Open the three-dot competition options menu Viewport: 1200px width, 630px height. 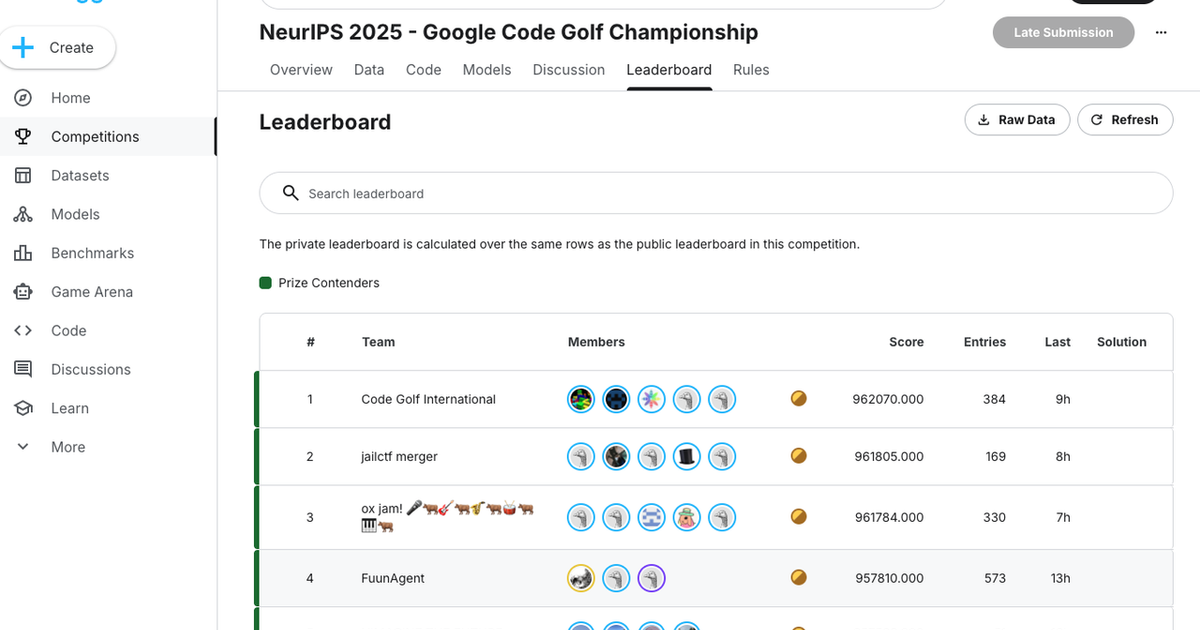click(x=1161, y=32)
